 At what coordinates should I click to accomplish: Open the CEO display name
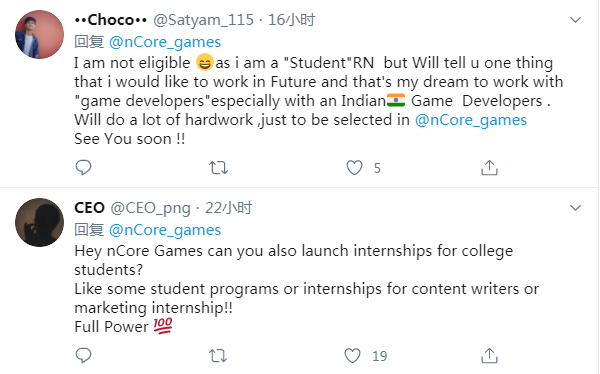[x=90, y=208]
